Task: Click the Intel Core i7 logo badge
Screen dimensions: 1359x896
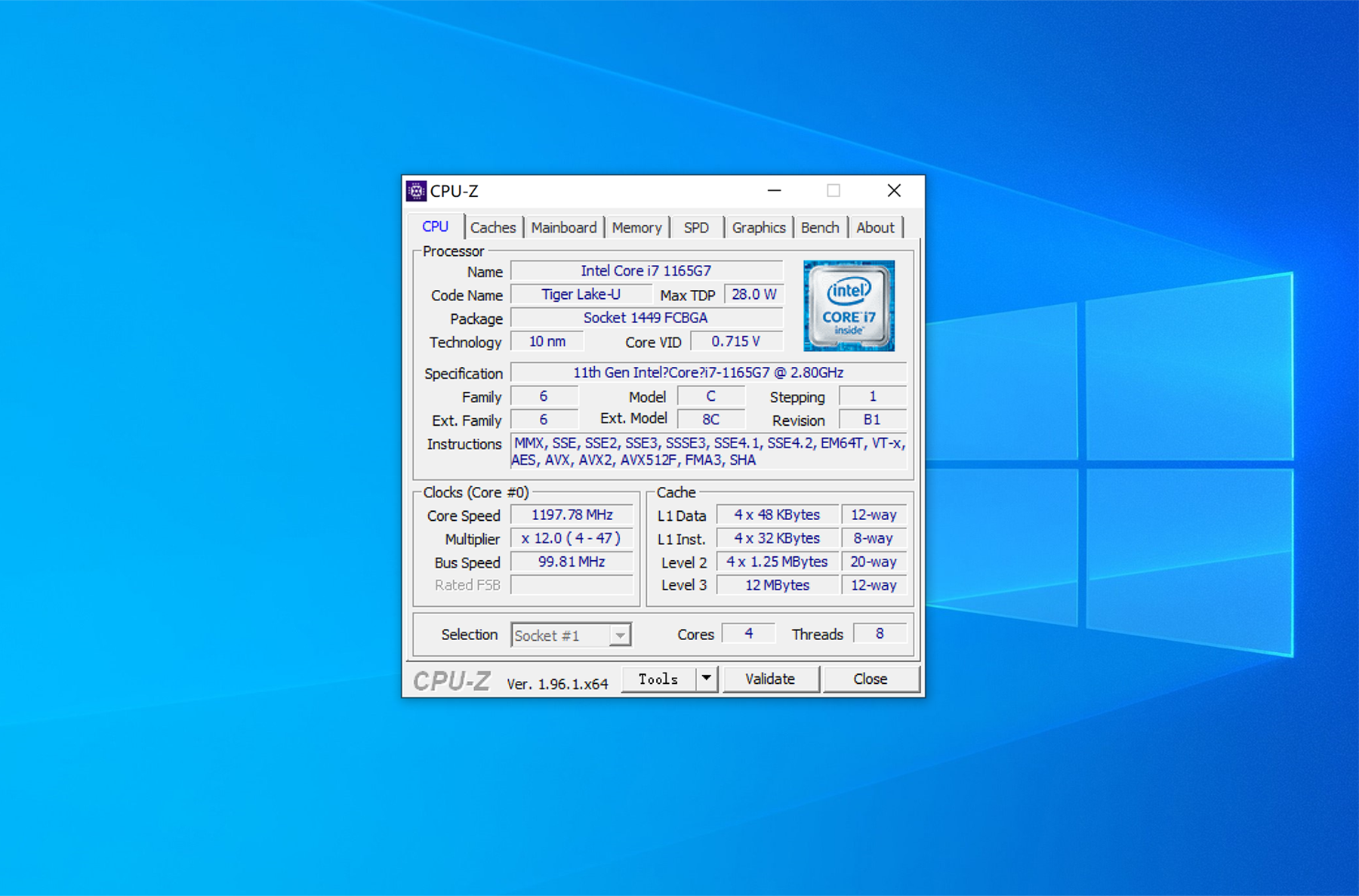Action: tap(849, 306)
